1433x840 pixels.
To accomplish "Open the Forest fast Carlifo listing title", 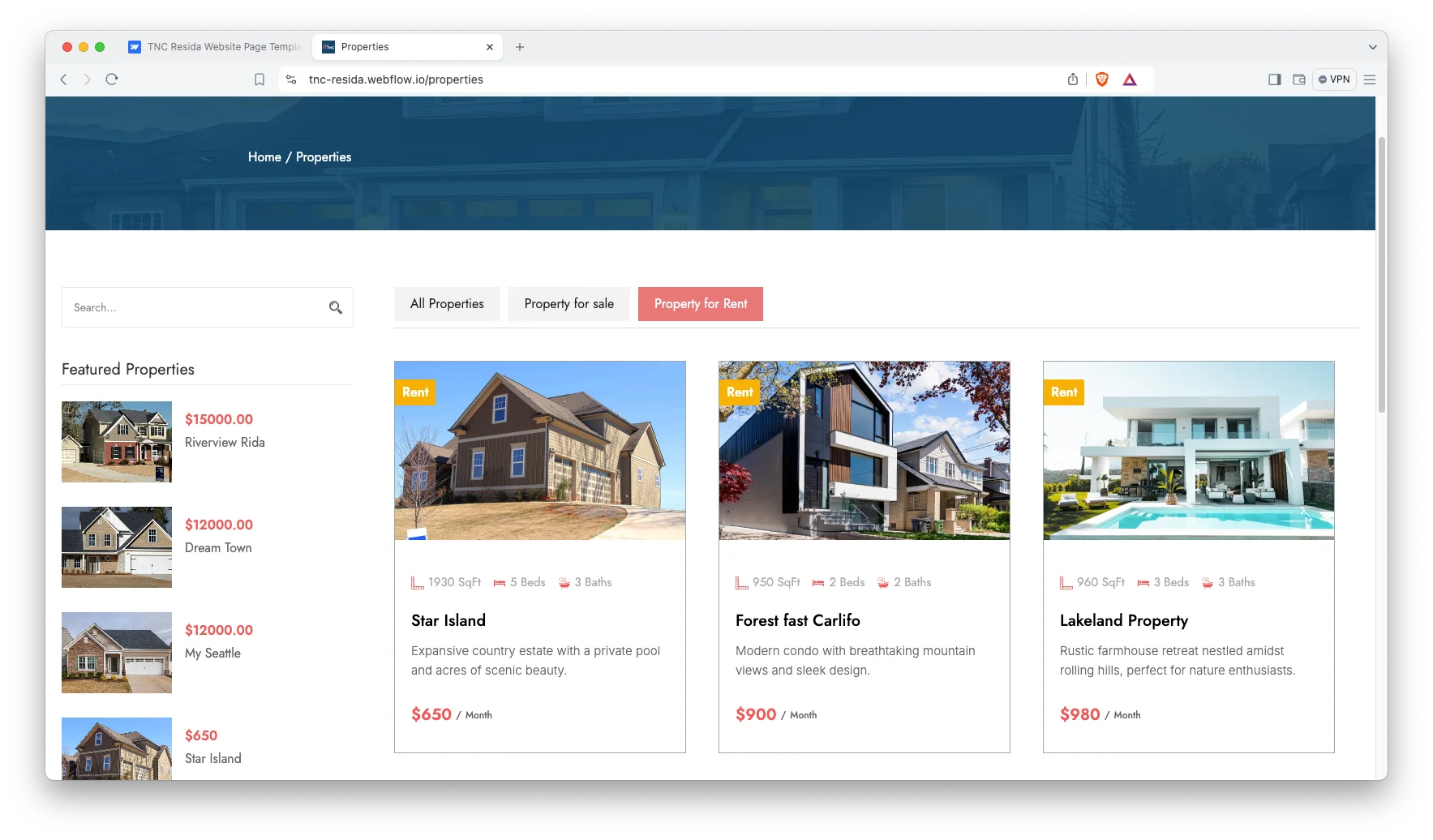I will [797, 620].
